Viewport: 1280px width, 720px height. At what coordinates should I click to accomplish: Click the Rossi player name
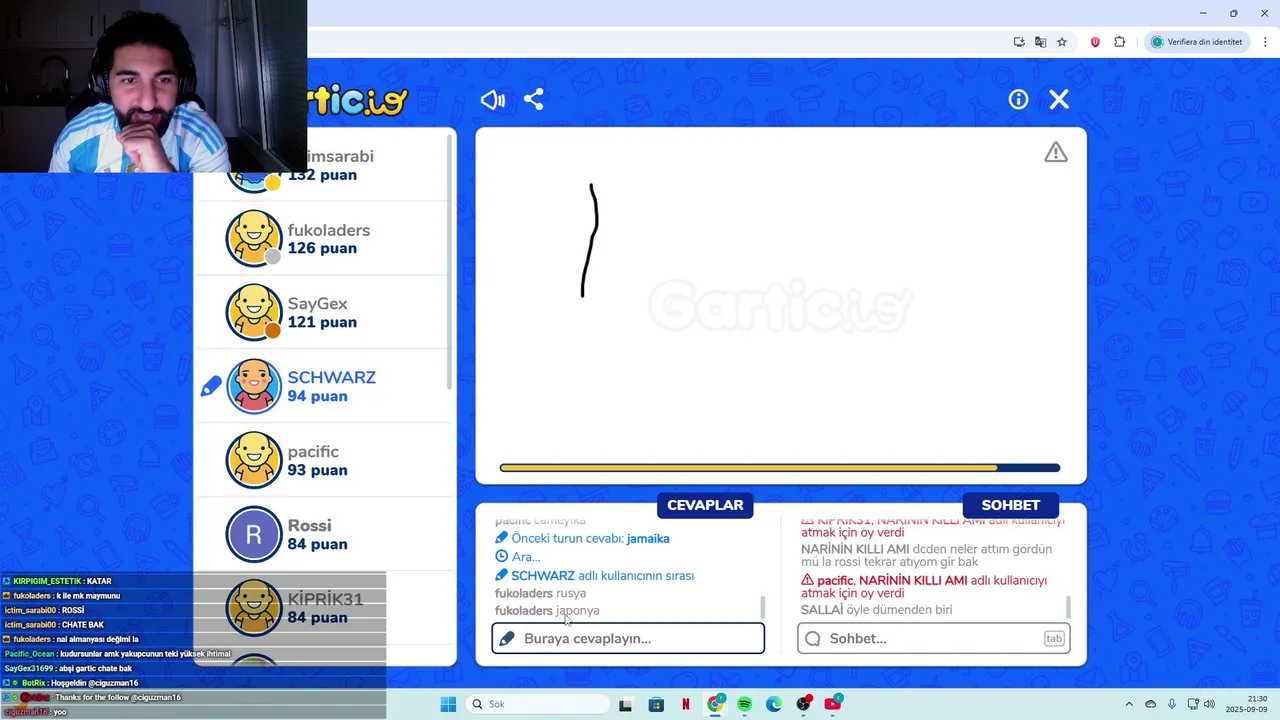(309, 525)
